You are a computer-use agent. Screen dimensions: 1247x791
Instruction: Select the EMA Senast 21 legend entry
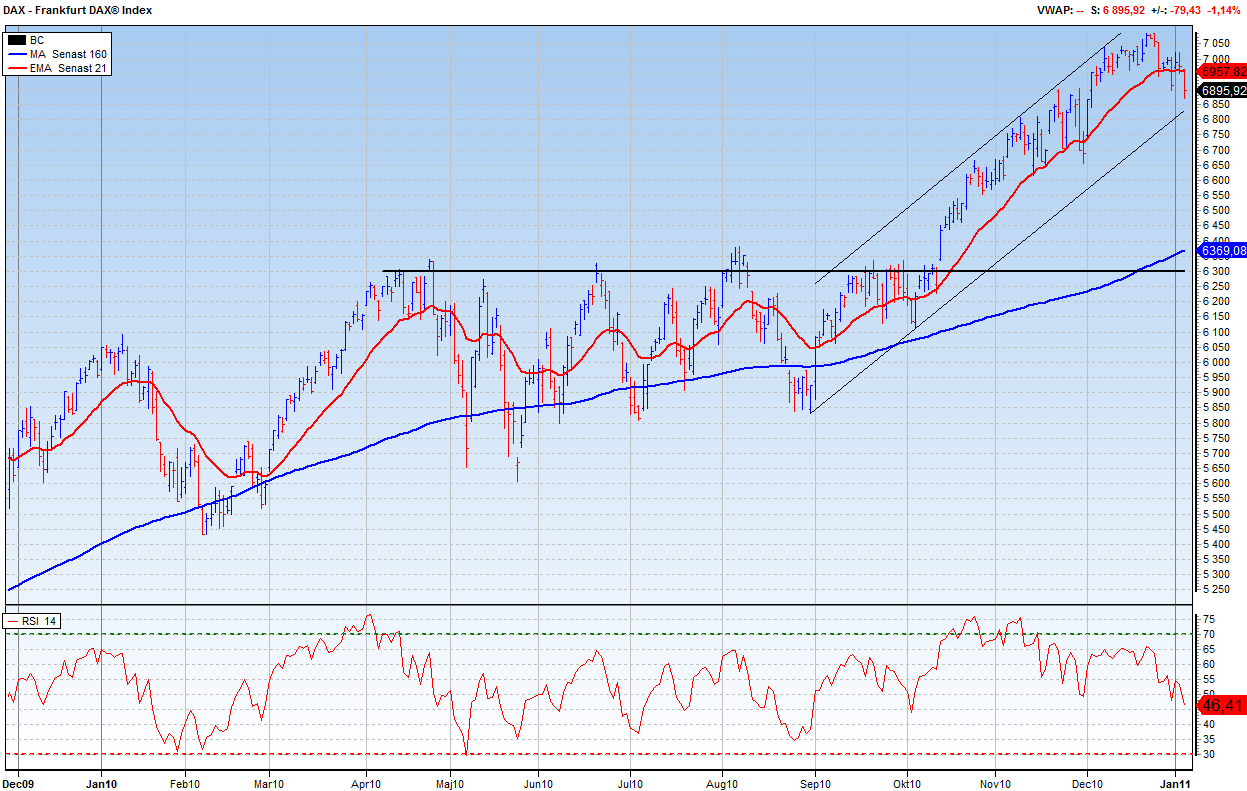70,68
